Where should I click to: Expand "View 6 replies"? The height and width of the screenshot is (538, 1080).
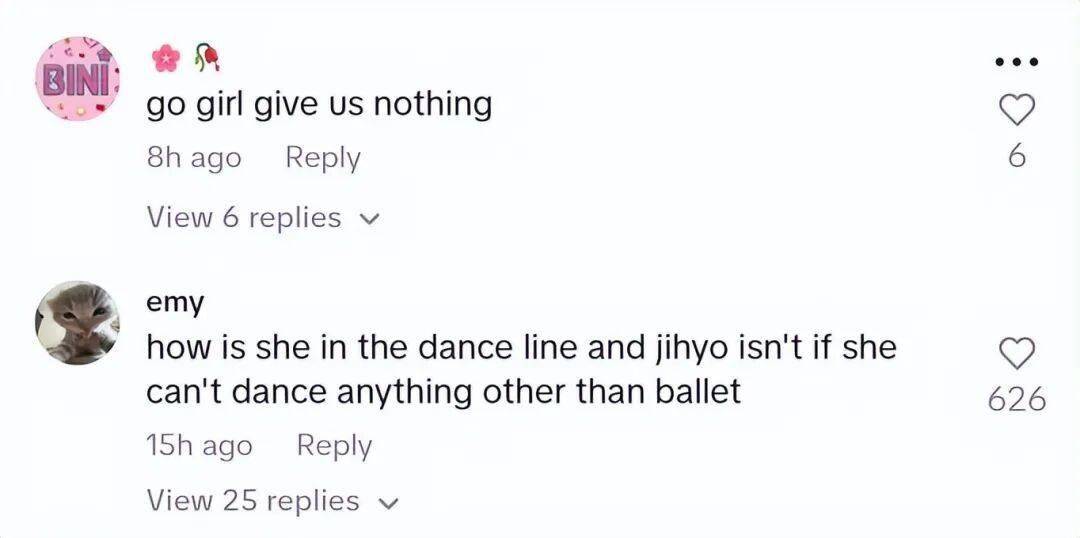tap(244, 217)
